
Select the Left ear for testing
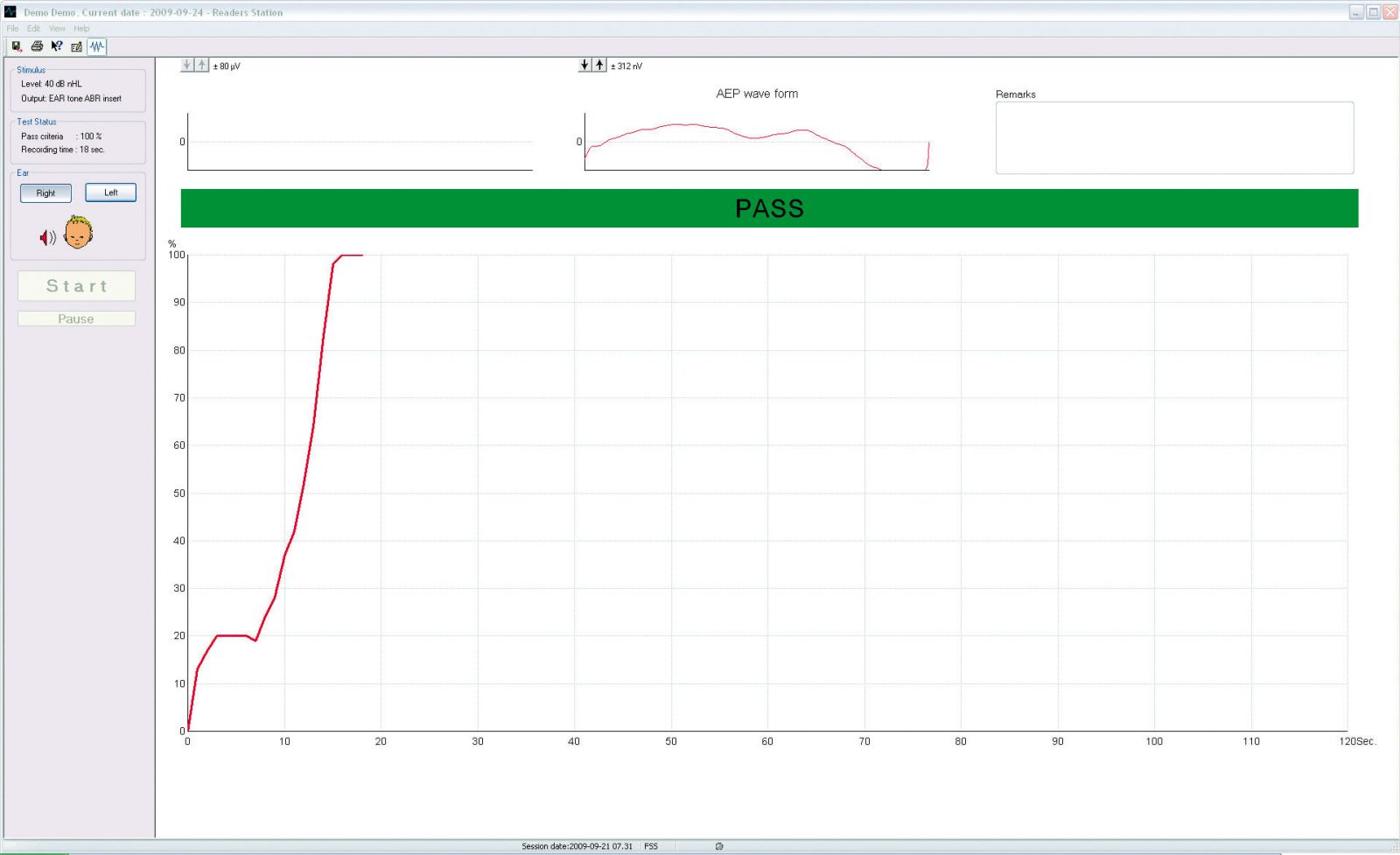point(110,192)
